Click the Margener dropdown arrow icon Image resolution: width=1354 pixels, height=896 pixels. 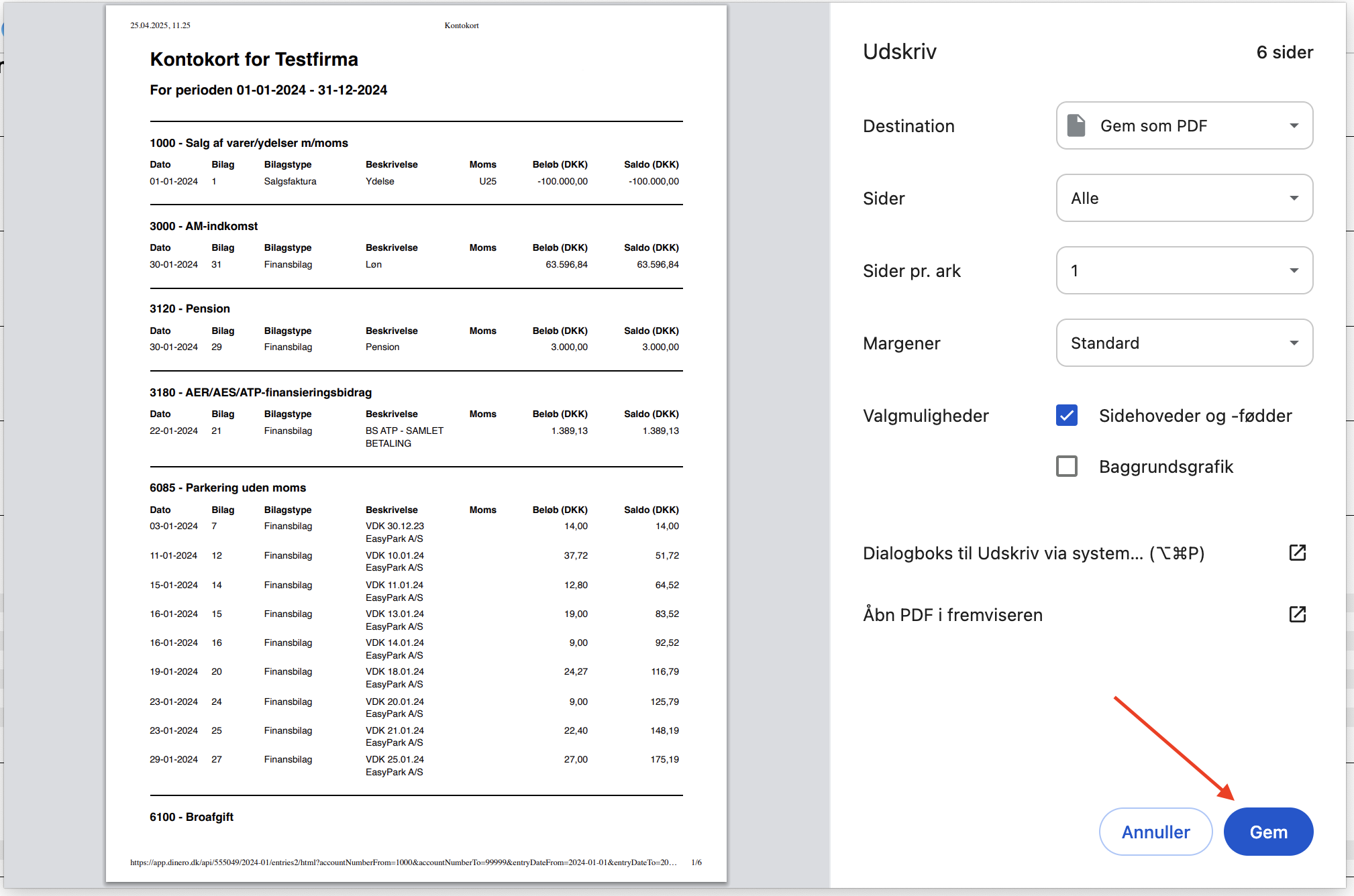tap(1294, 343)
